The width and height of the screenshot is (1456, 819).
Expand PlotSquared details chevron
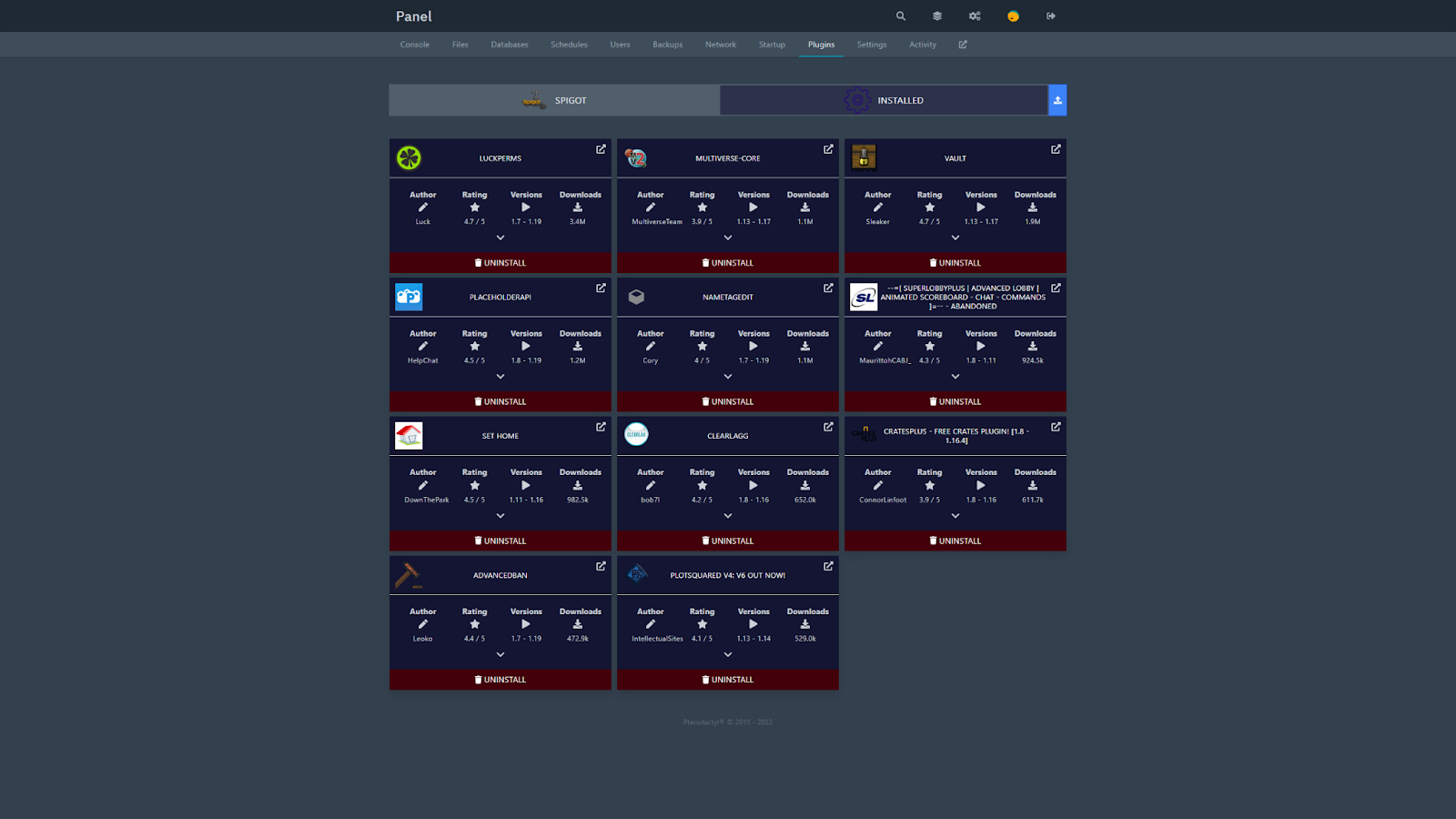(x=728, y=654)
